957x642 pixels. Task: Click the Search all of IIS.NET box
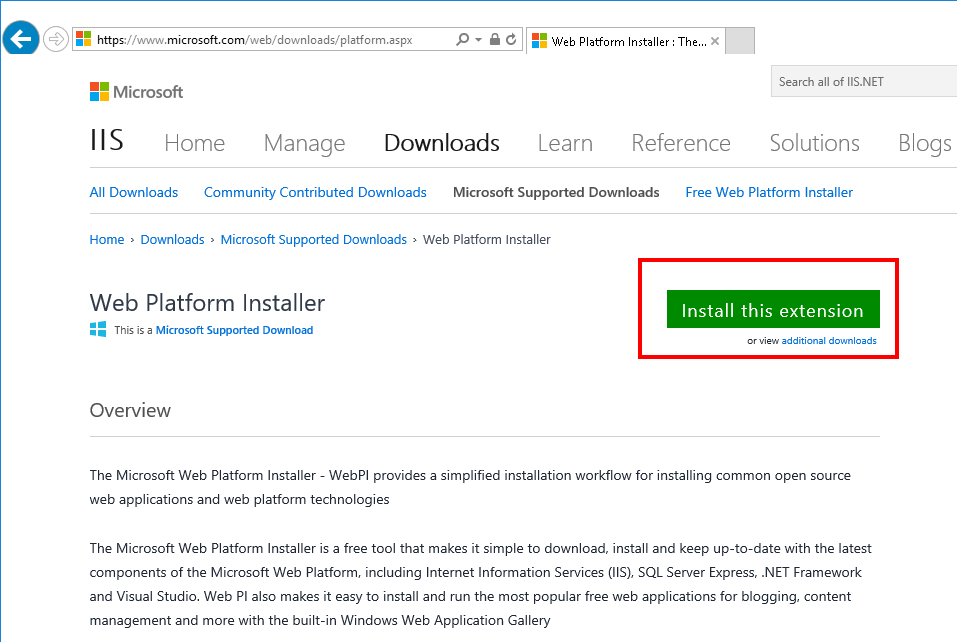864,82
